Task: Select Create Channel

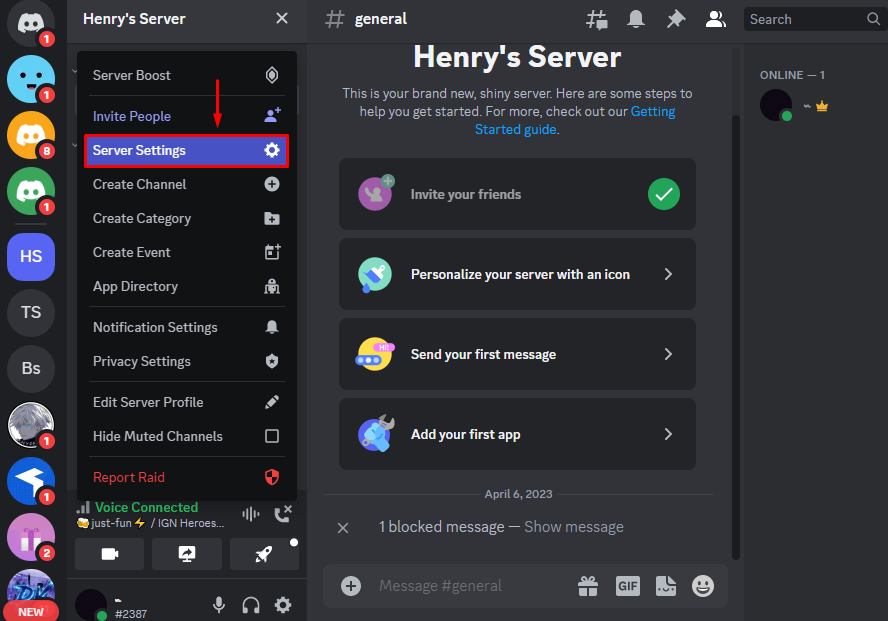Action: [x=186, y=185]
